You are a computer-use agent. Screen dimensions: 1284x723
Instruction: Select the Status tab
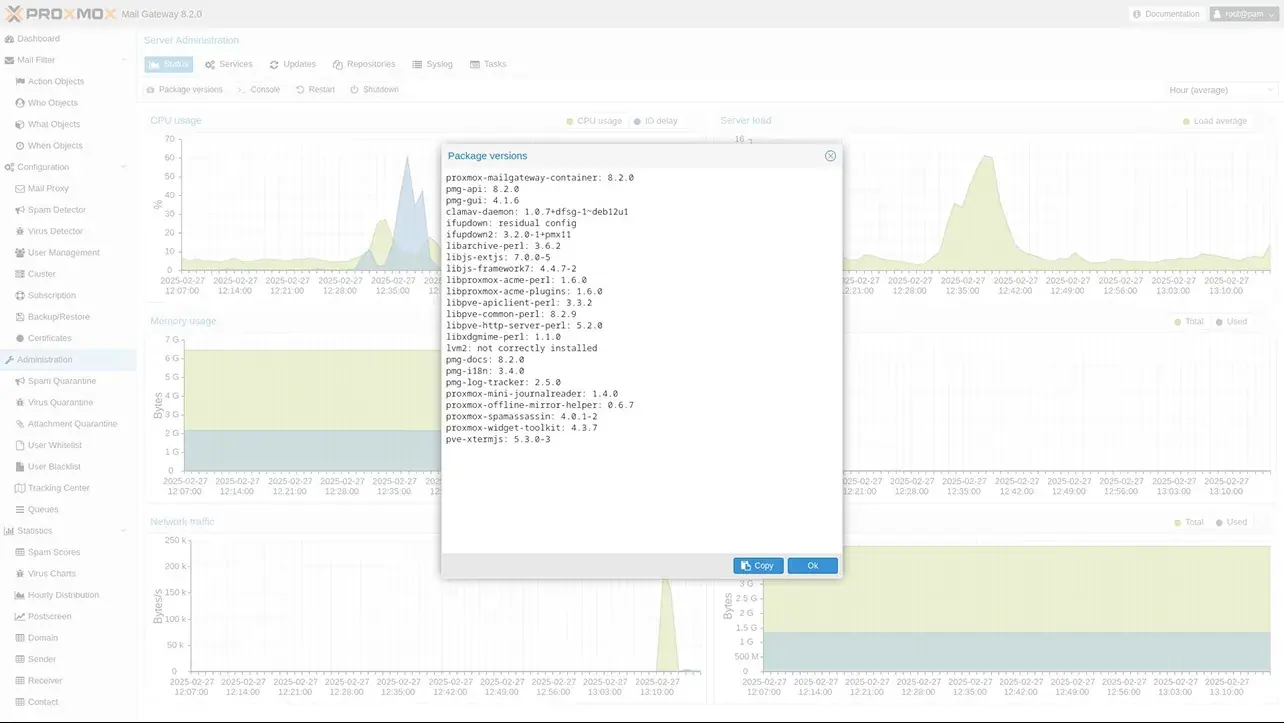point(169,64)
